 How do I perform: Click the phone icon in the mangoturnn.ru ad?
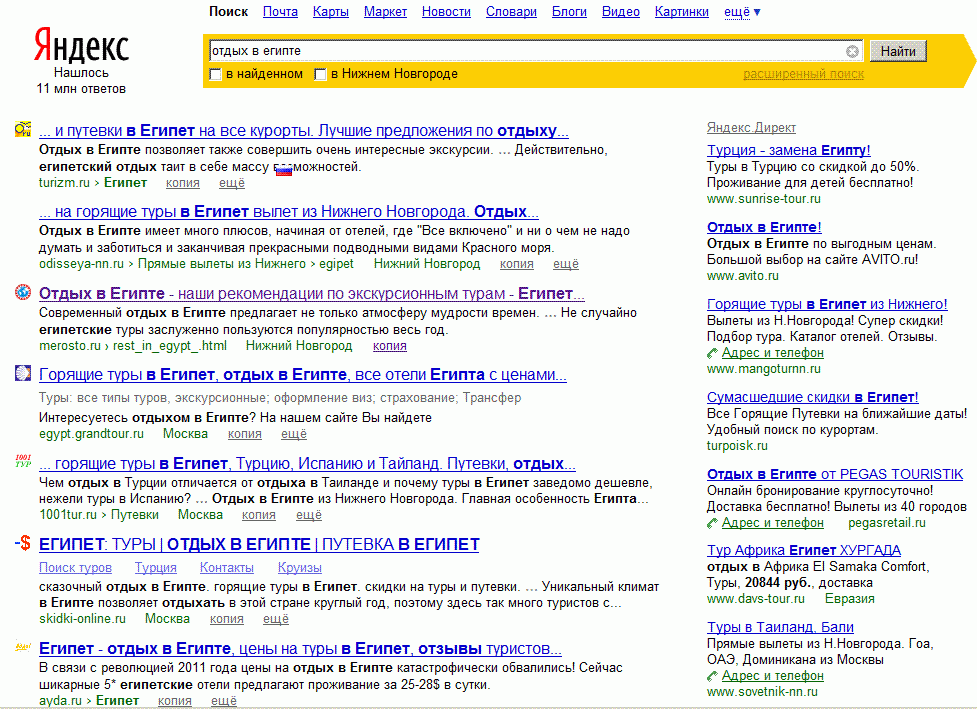(x=713, y=353)
